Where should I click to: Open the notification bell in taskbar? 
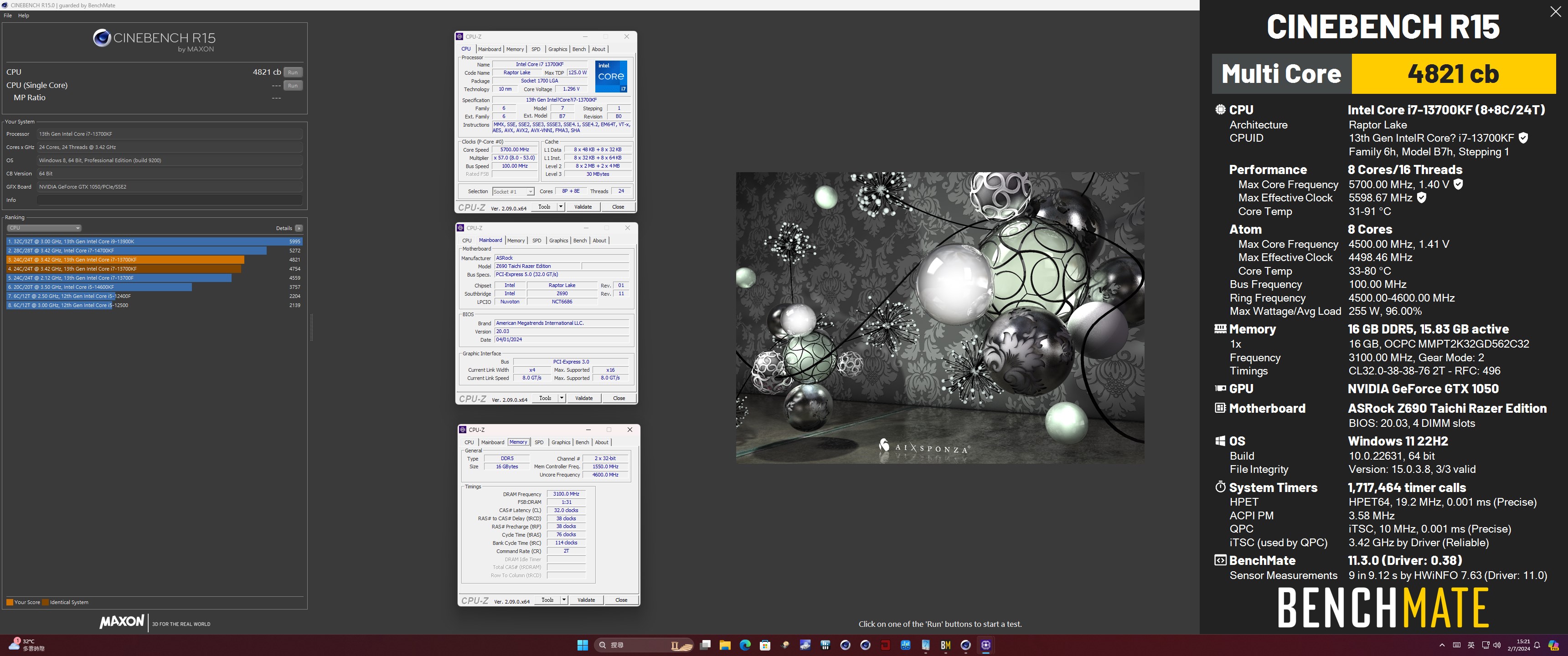[1537, 645]
